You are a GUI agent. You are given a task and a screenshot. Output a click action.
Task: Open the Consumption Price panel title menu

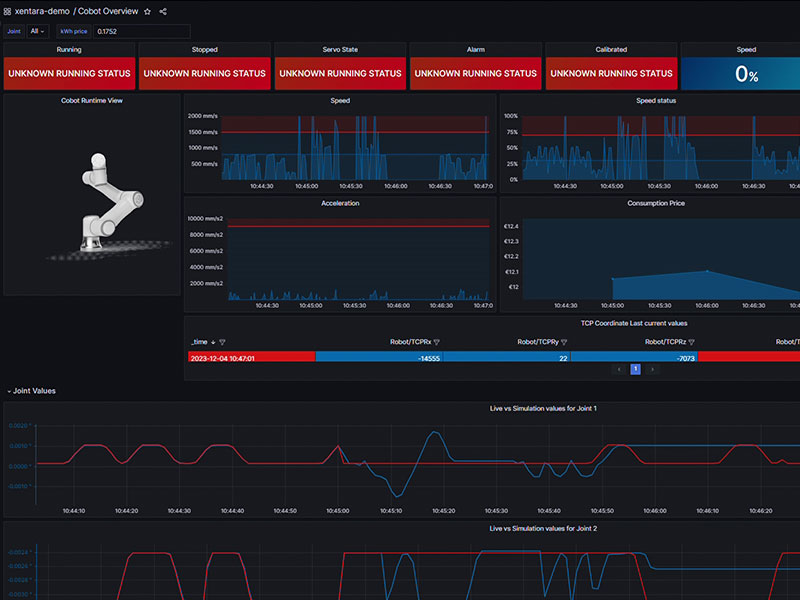[x=655, y=203]
